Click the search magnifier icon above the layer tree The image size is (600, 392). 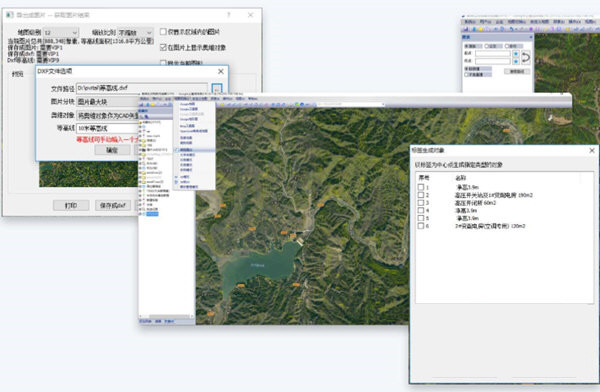pyautogui.click(x=146, y=116)
